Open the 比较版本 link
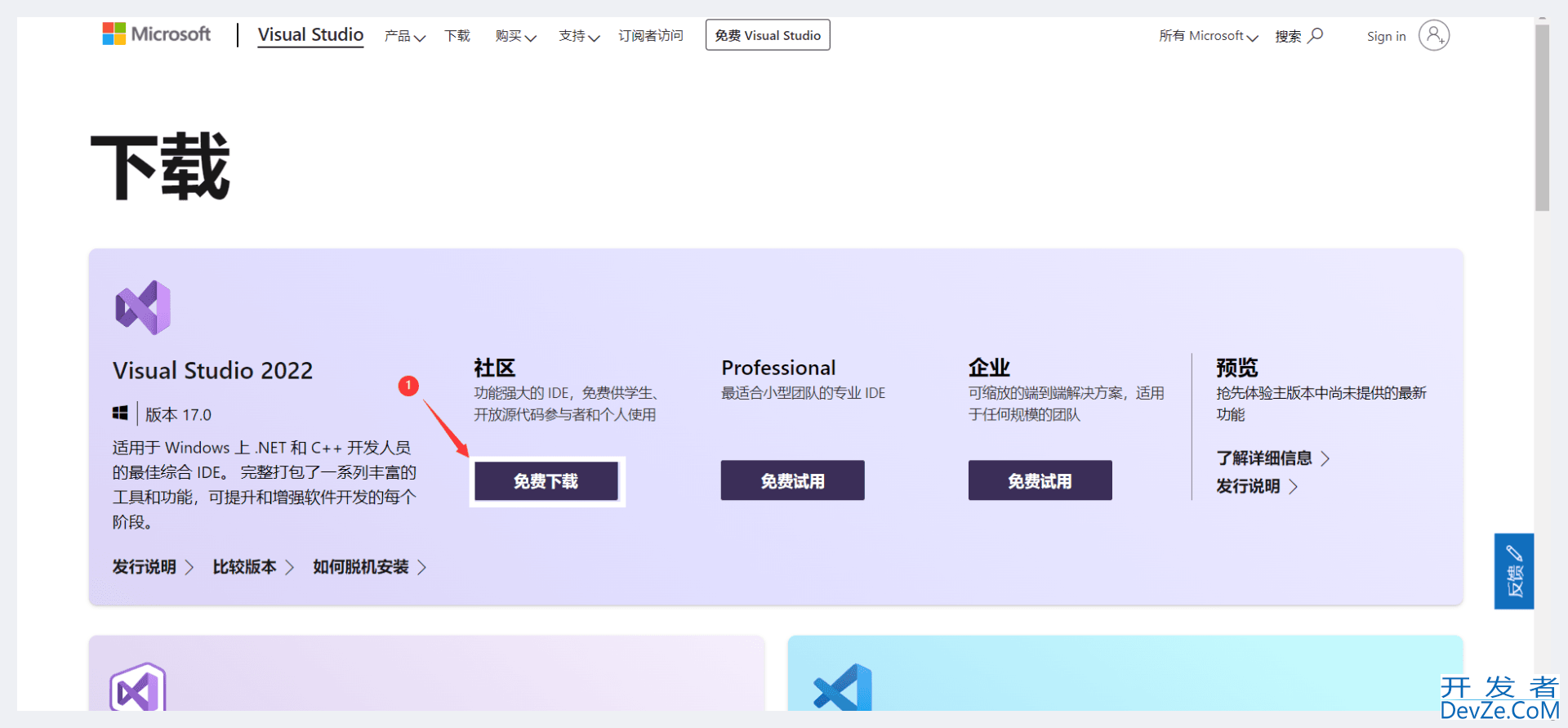This screenshot has width=1568, height=728. pyautogui.click(x=253, y=567)
